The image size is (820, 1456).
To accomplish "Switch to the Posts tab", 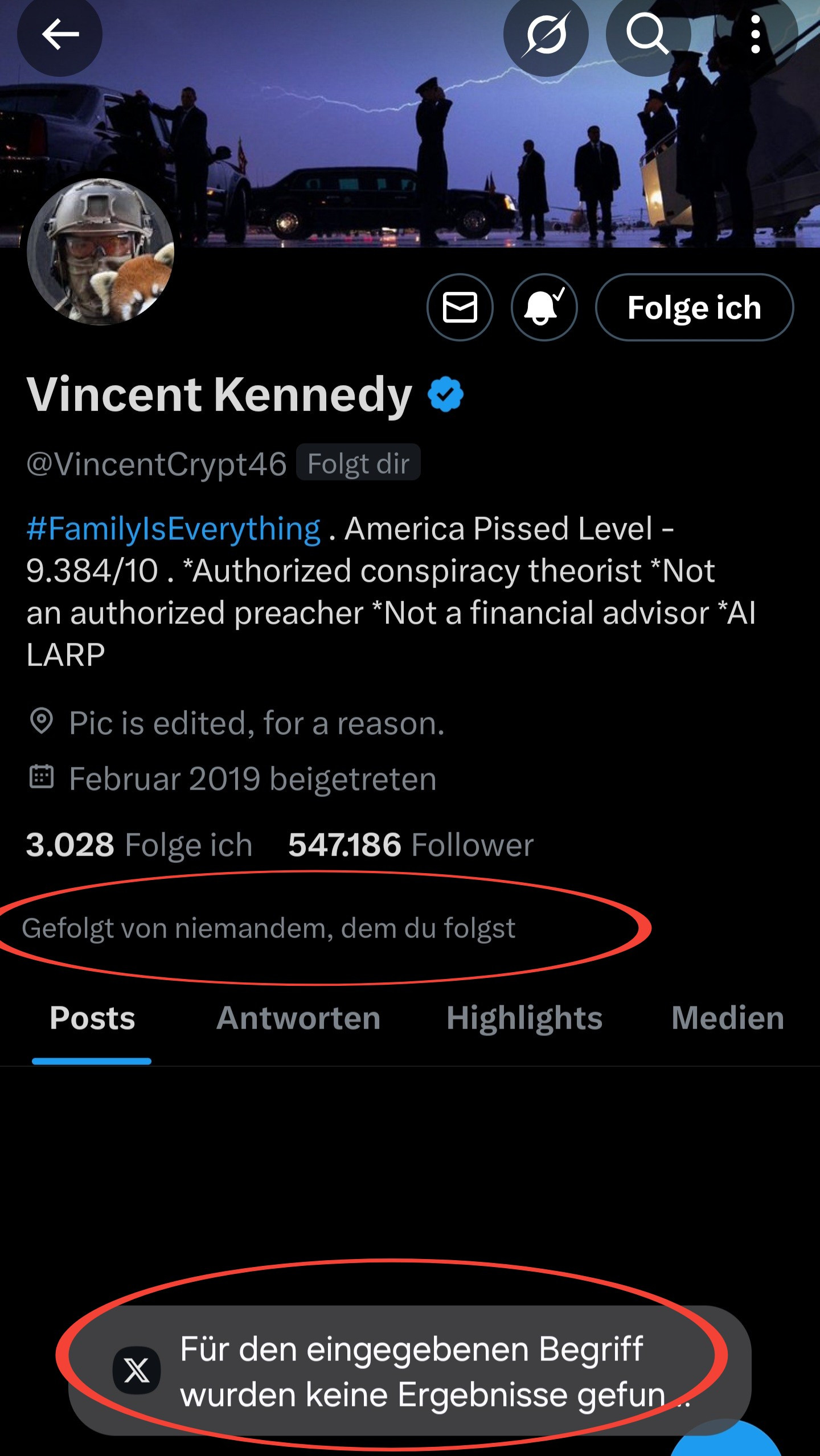I will [92, 1018].
